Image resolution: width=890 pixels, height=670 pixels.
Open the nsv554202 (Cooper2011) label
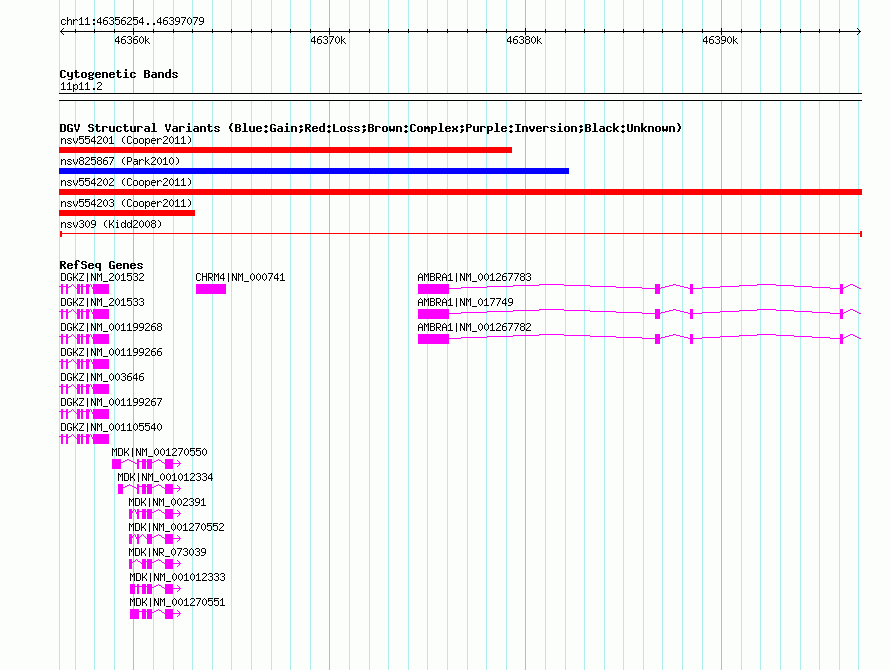126,182
